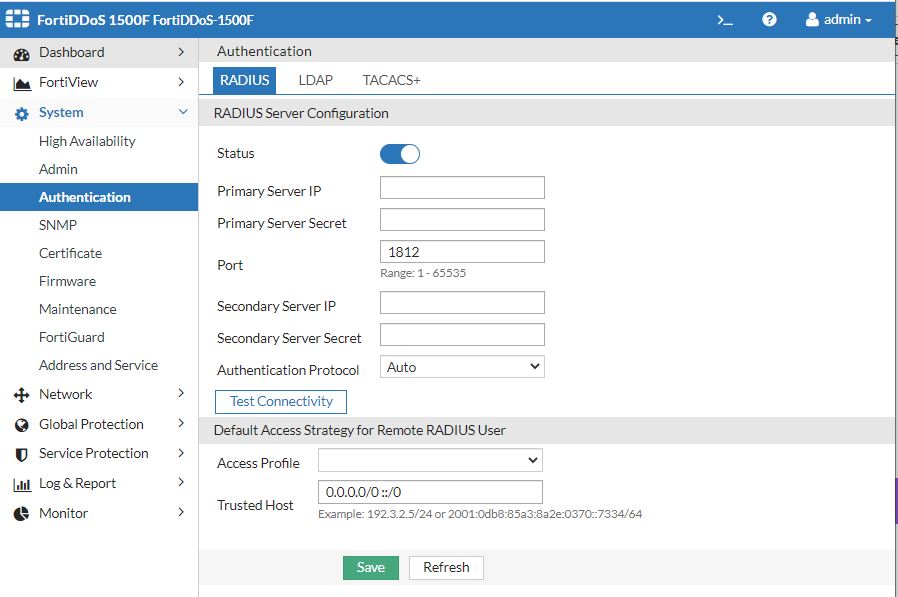Open High Availability settings
The image size is (898, 597).
(87, 142)
